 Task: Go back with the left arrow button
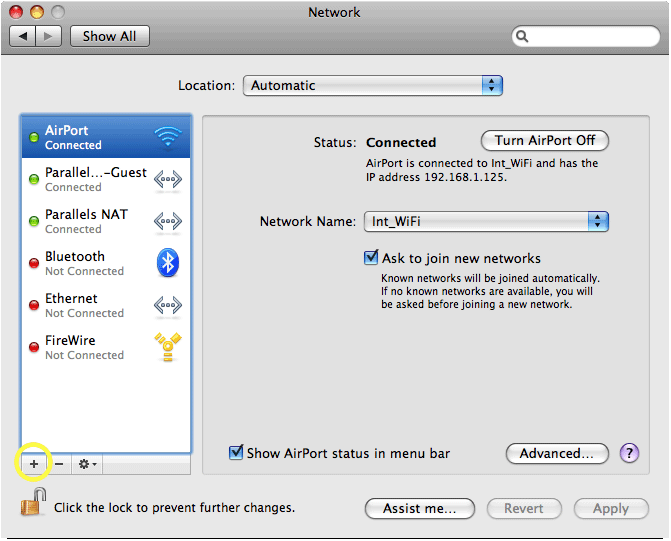[23, 36]
